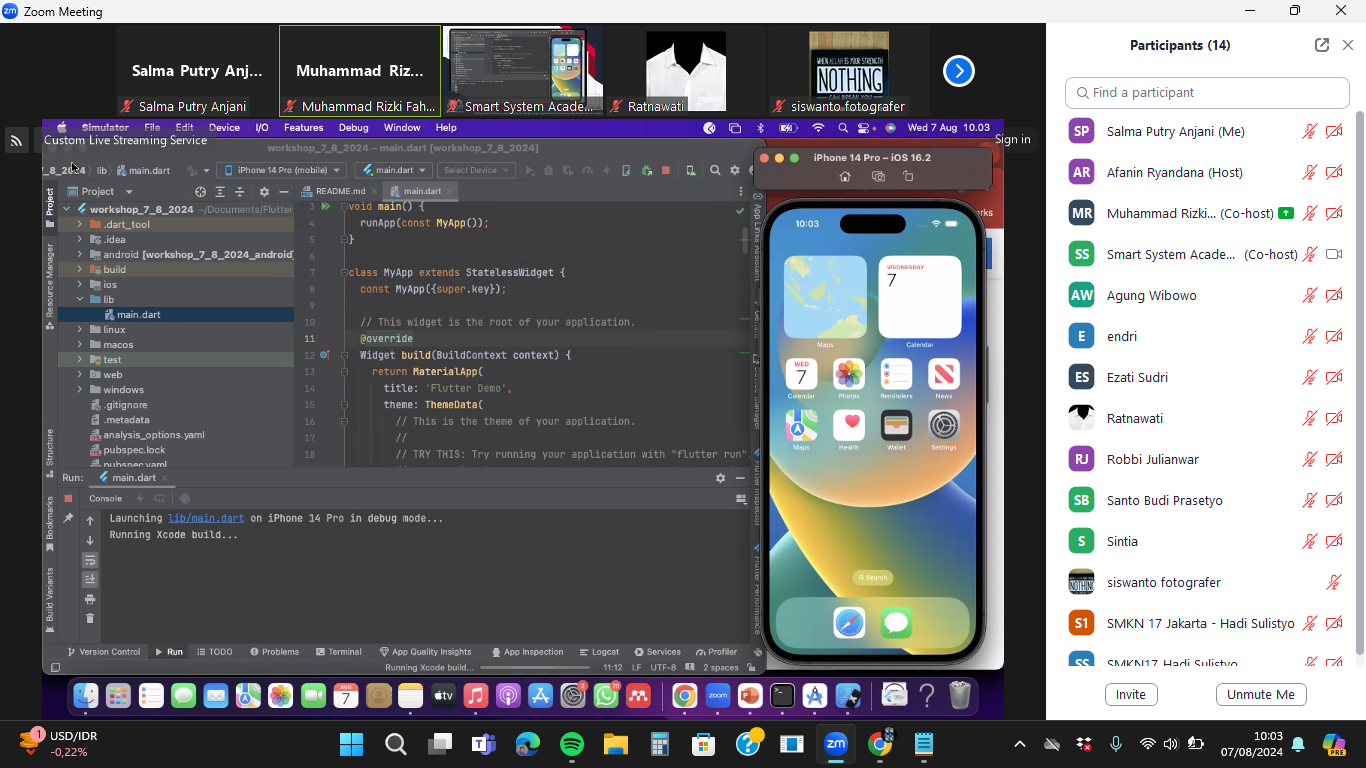
Task: Expand the android folder in project tree
Action: [x=80, y=255]
